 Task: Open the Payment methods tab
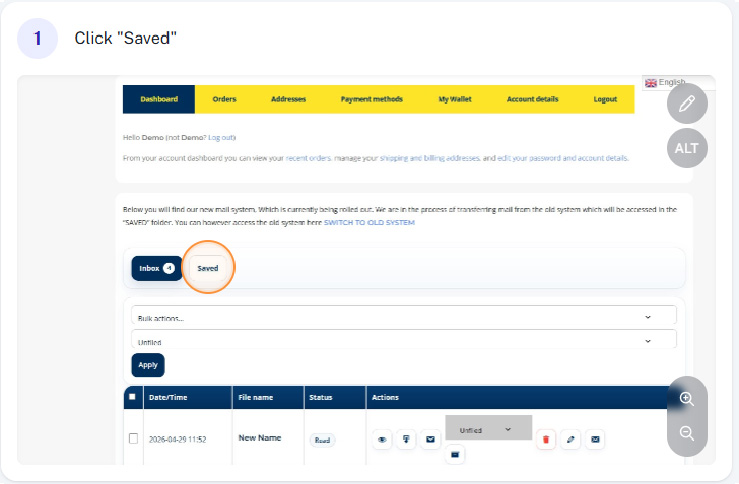[x=371, y=99]
